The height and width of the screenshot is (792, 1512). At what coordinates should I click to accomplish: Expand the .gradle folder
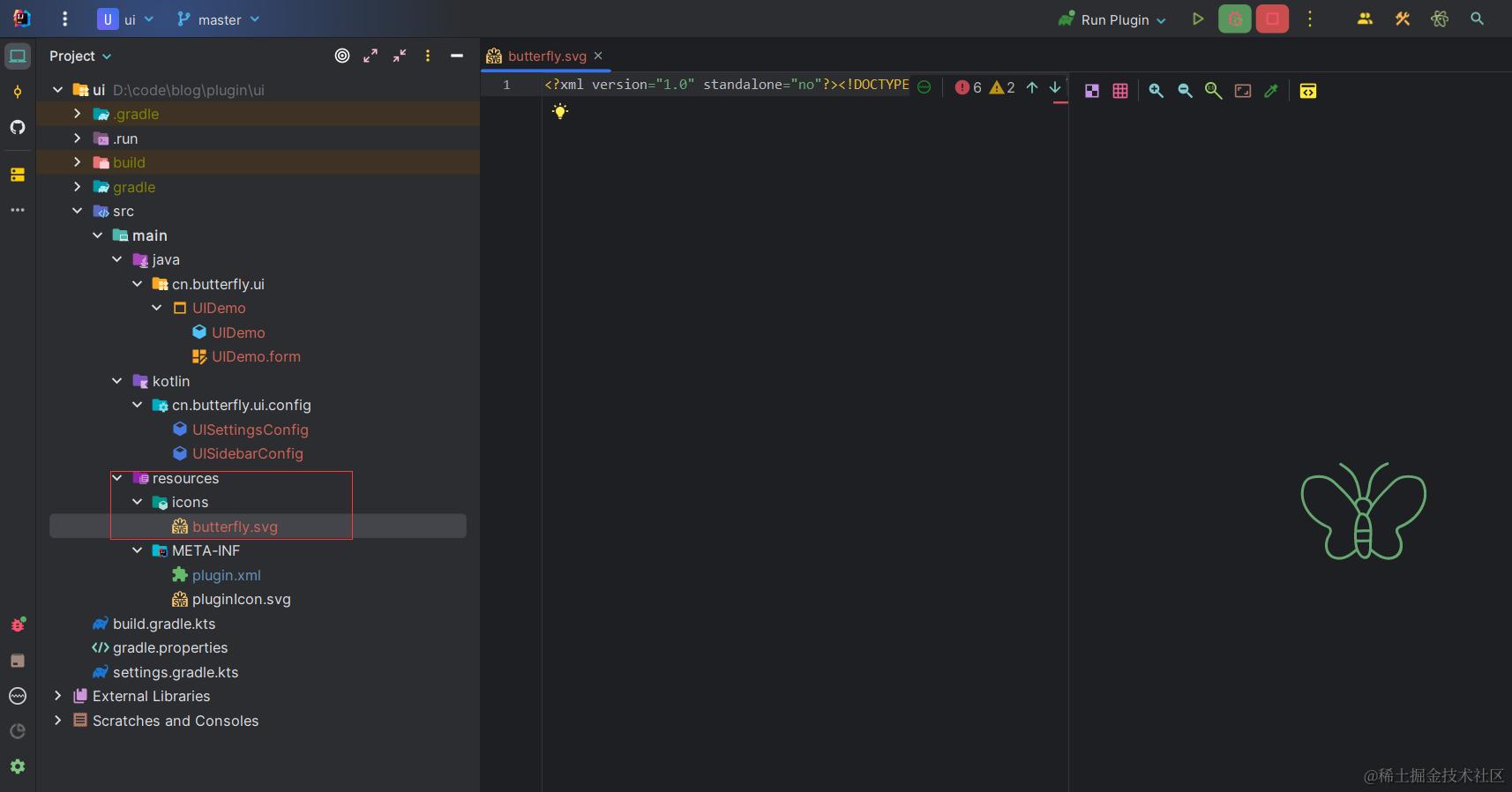click(x=77, y=114)
